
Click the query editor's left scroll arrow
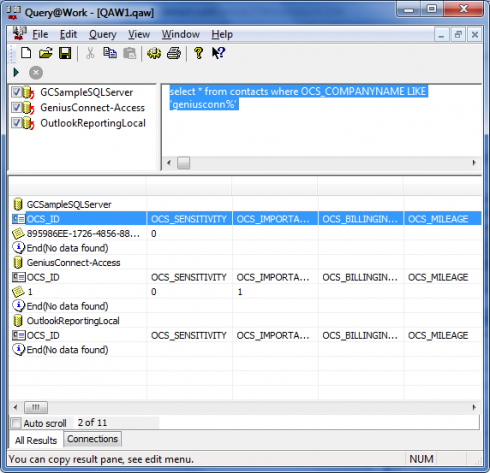click(169, 163)
